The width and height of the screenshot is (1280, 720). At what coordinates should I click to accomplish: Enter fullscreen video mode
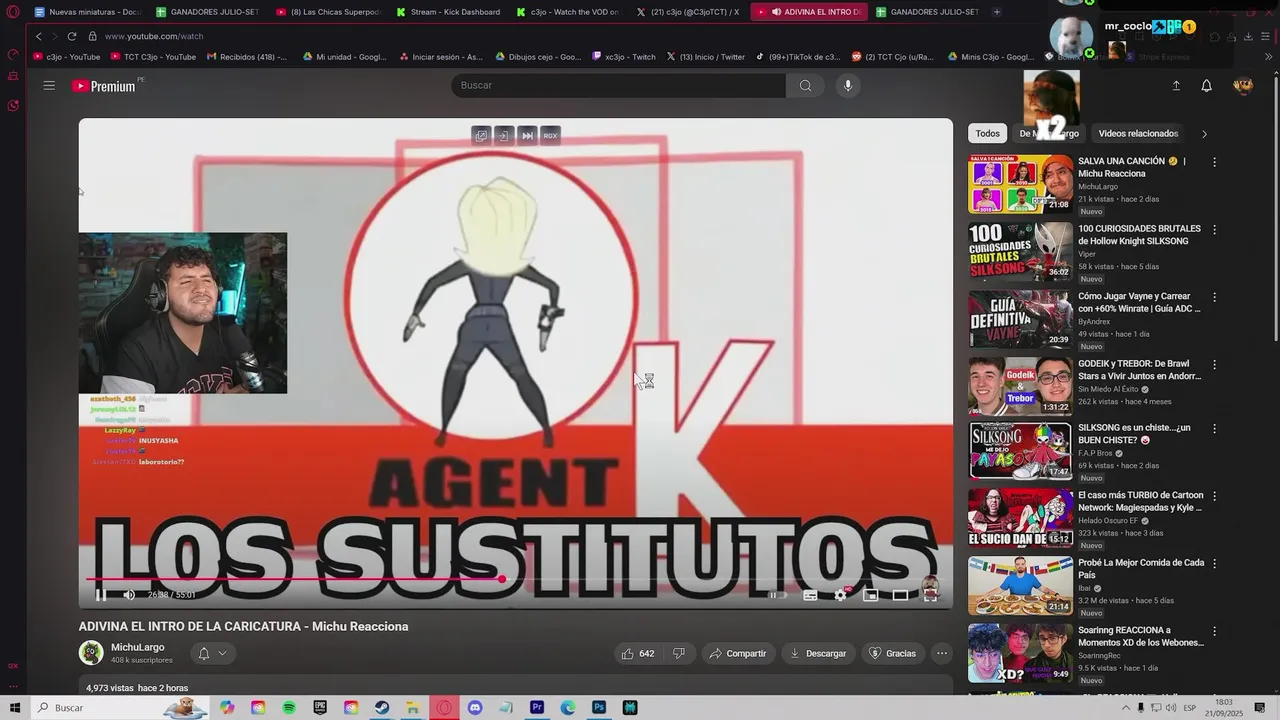point(930,595)
